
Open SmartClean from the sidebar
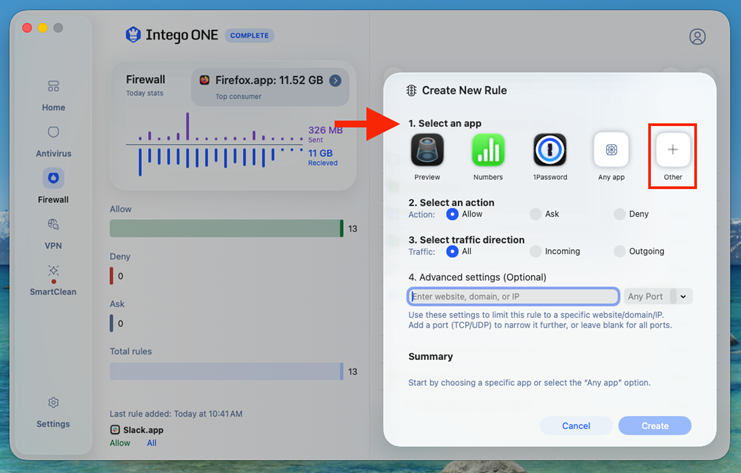coord(53,280)
